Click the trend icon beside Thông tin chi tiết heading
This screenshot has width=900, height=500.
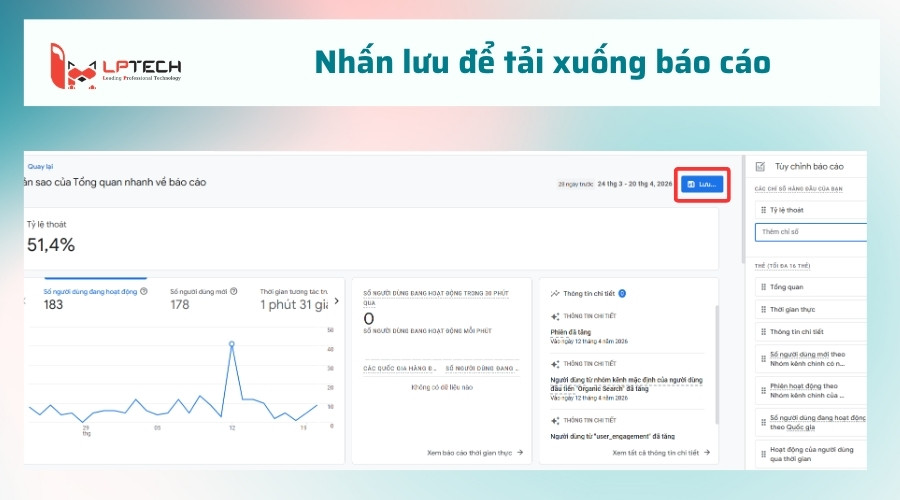coord(554,293)
